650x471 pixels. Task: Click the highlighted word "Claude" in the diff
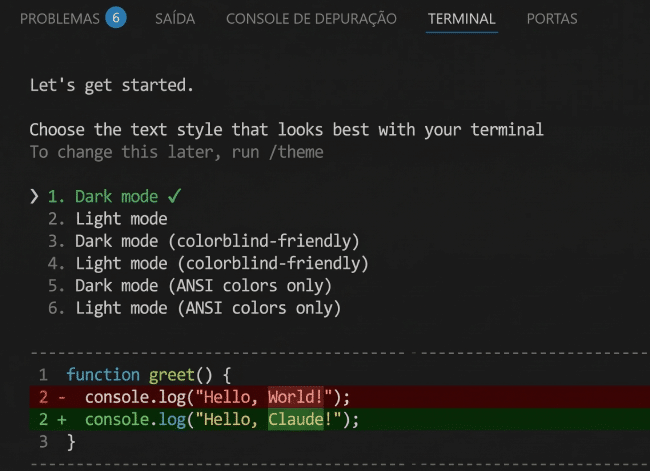[x=296, y=420]
